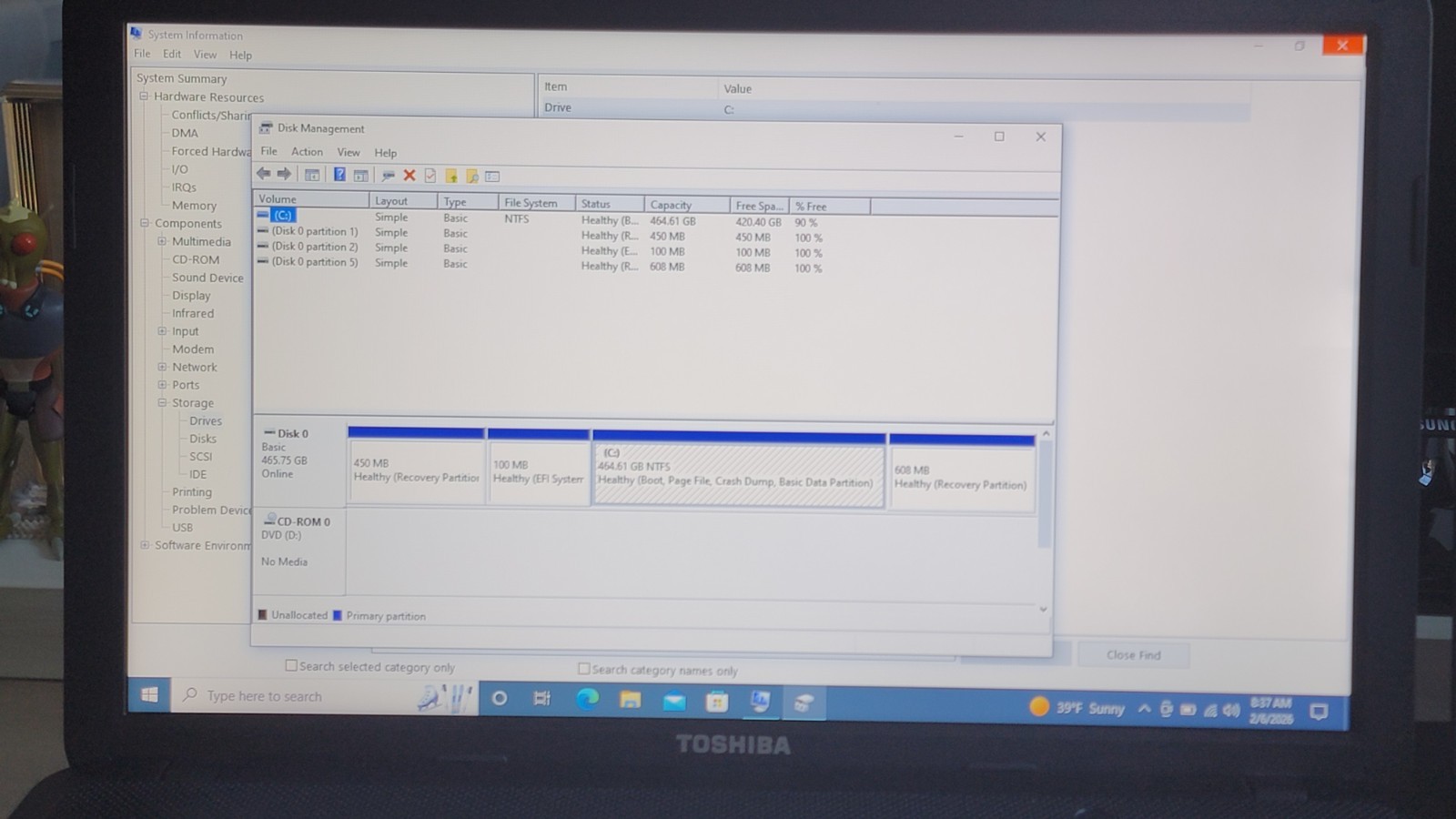The width and height of the screenshot is (1456, 819).
Task: Click the Properties checkmark page toolbar icon
Action: coord(430,176)
